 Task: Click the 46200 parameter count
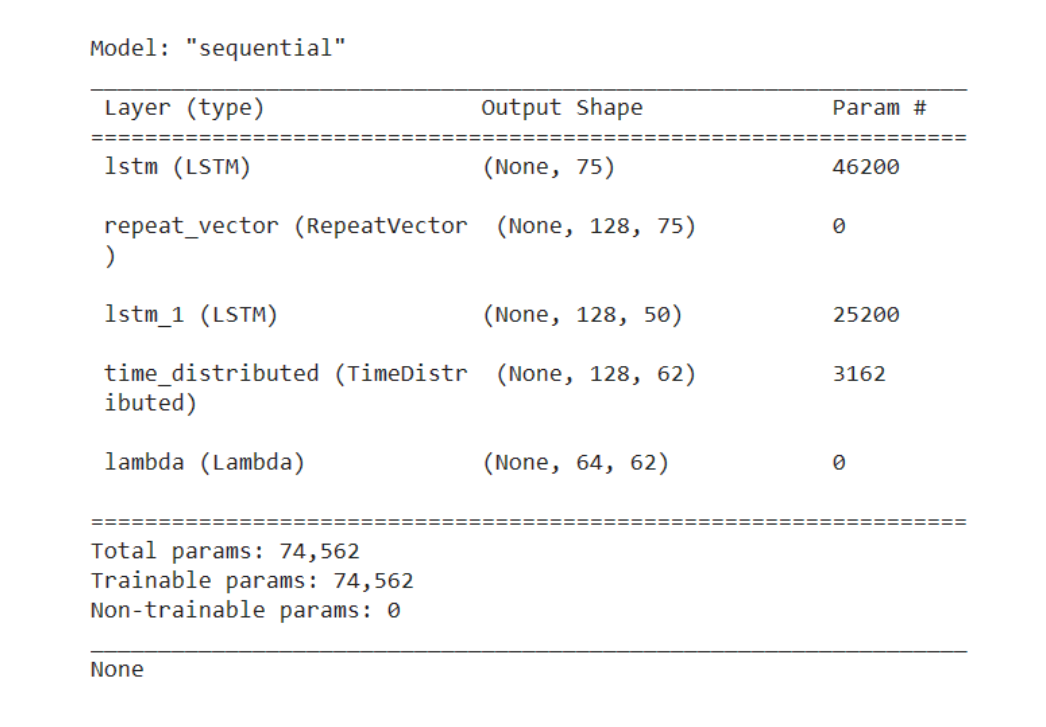coord(865,167)
